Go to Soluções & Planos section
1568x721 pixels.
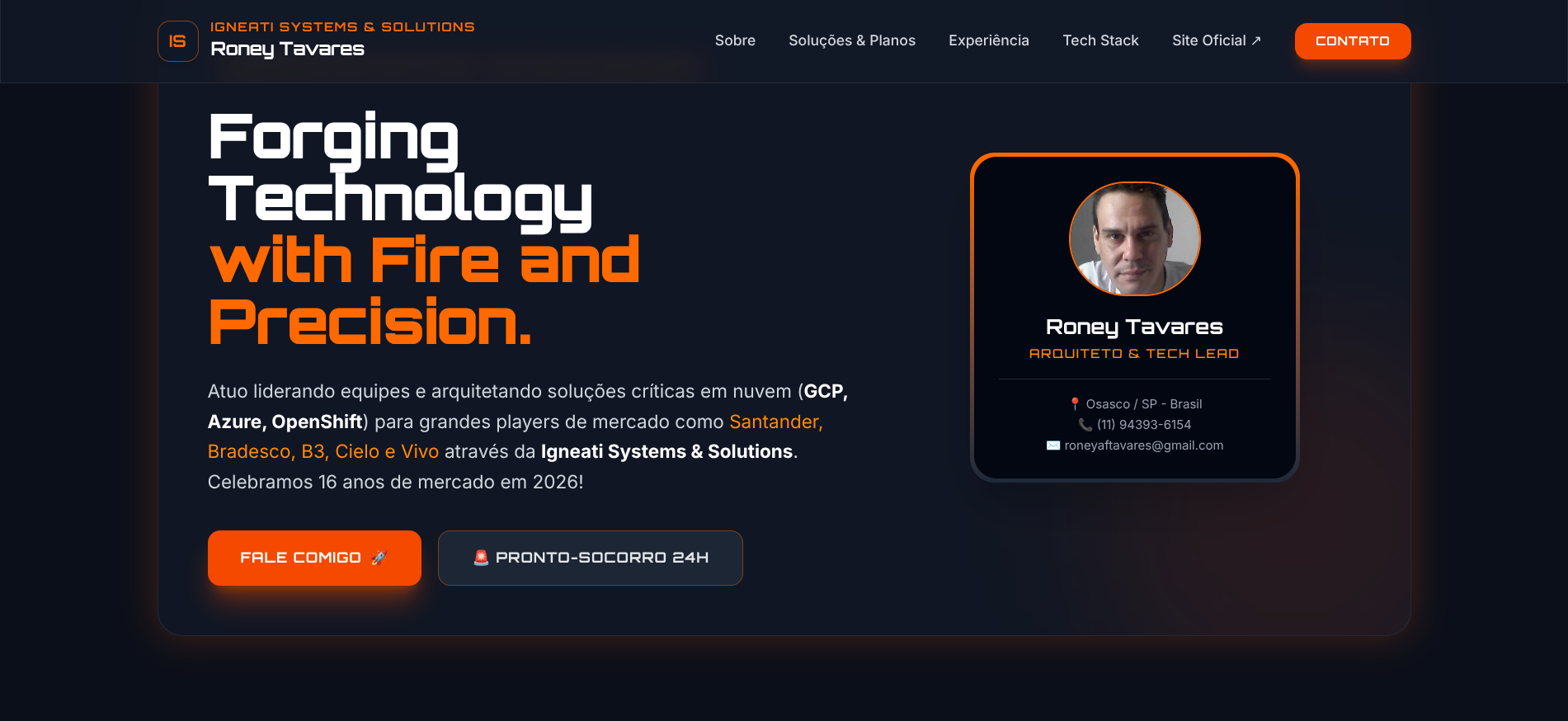[x=852, y=40]
